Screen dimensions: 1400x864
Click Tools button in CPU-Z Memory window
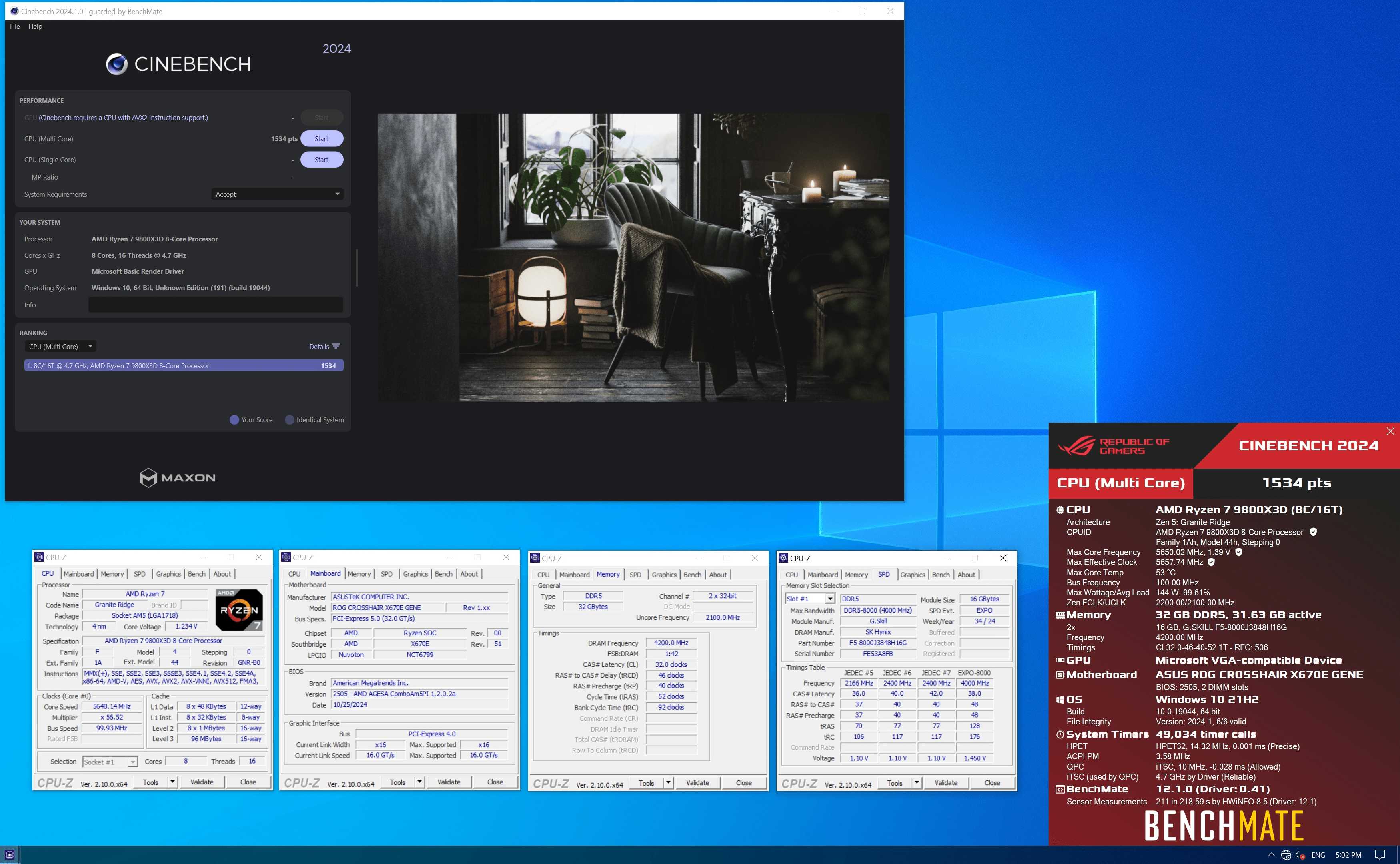pyautogui.click(x=646, y=783)
